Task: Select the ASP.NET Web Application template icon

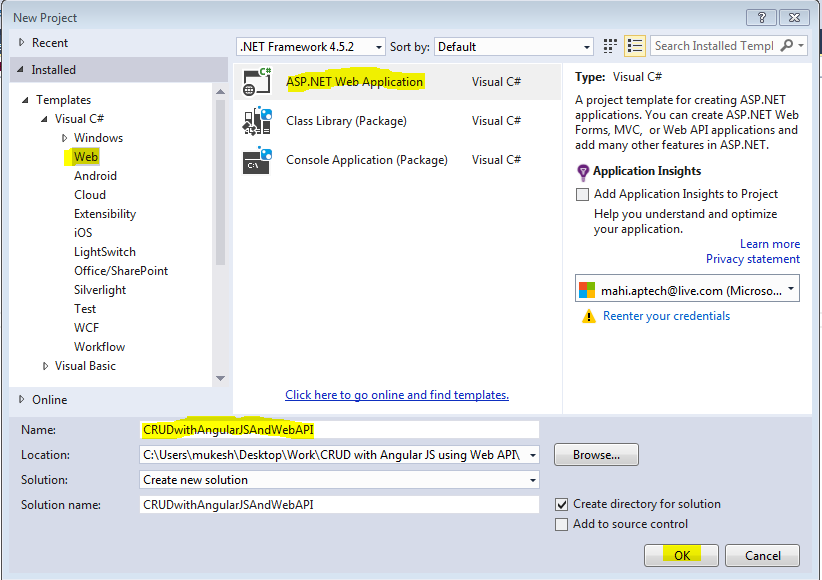Action: (257, 82)
